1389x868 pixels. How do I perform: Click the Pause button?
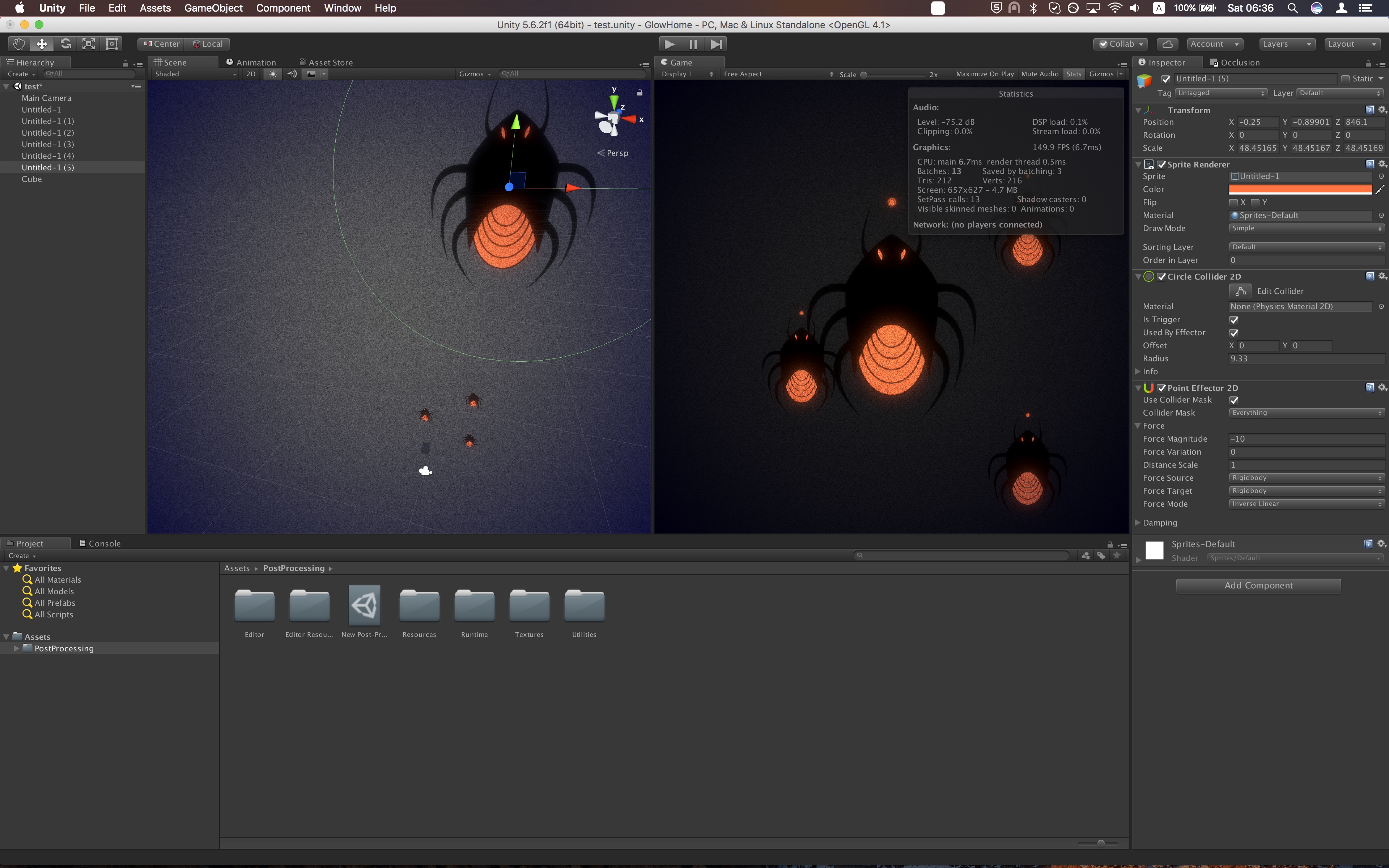693,44
